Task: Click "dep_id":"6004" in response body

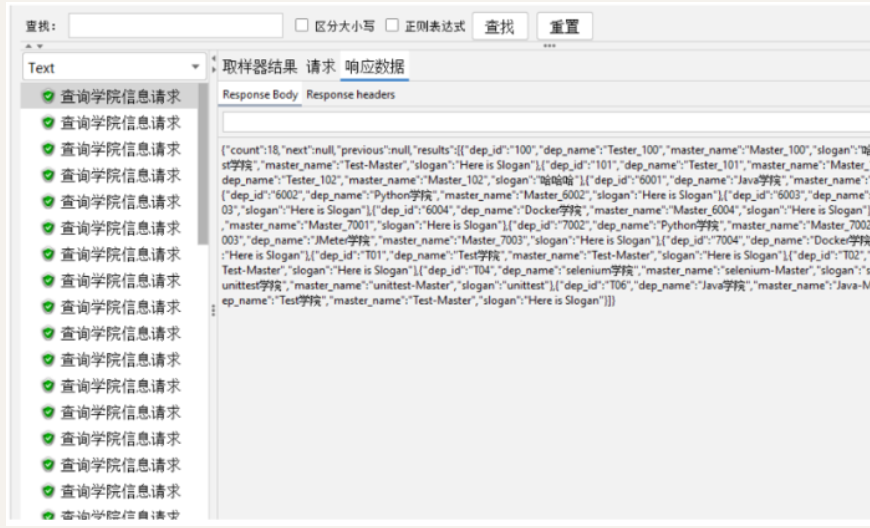Action: (416, 210)
